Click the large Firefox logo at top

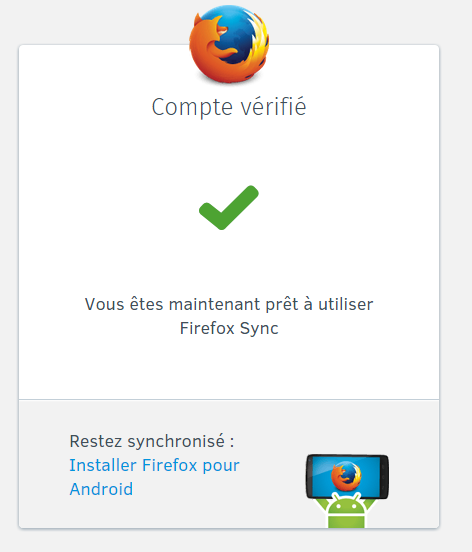coord(229,44)
